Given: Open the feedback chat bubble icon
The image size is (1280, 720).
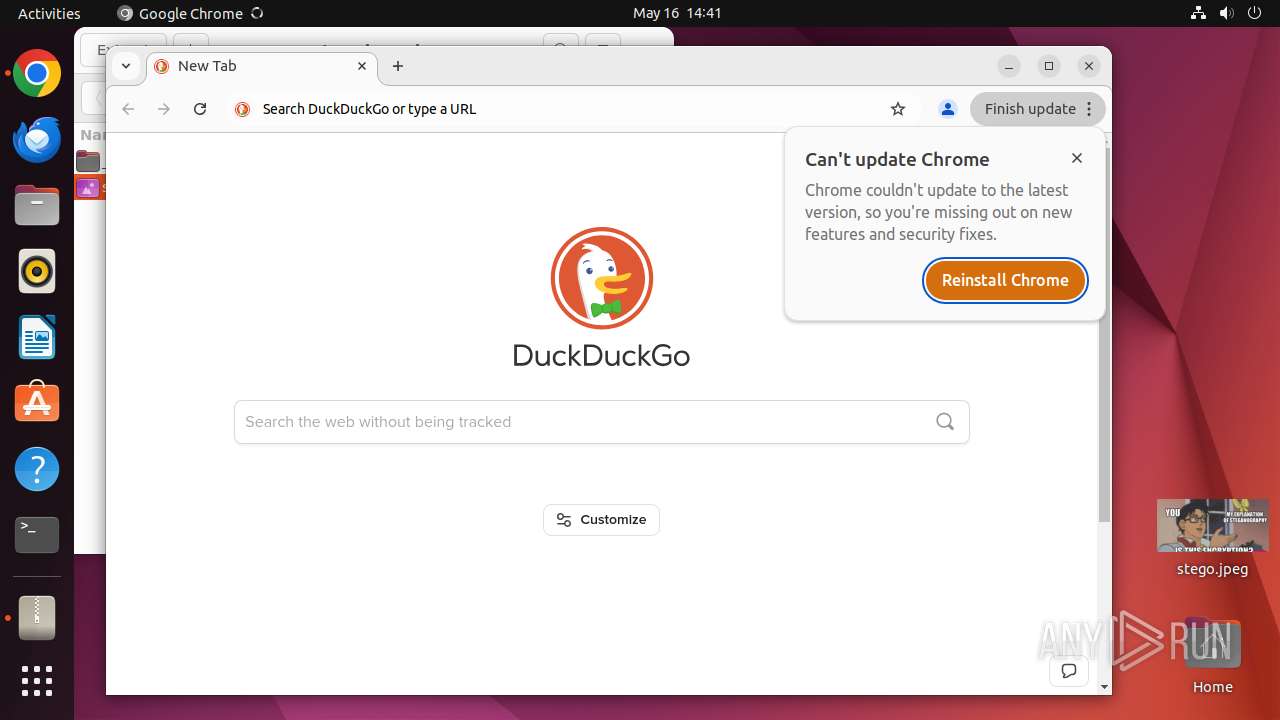Looking at the screenshot, I should (x=1069, y=671).
